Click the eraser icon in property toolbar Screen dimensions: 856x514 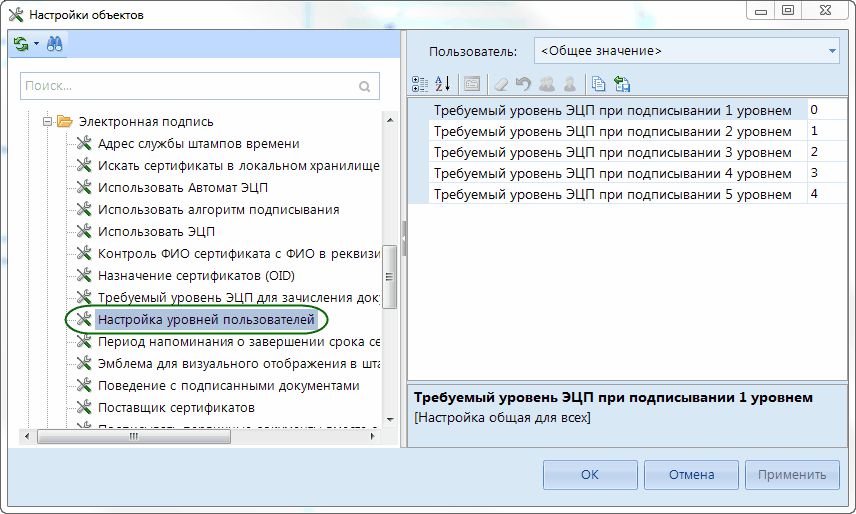(x=501, y=84)
